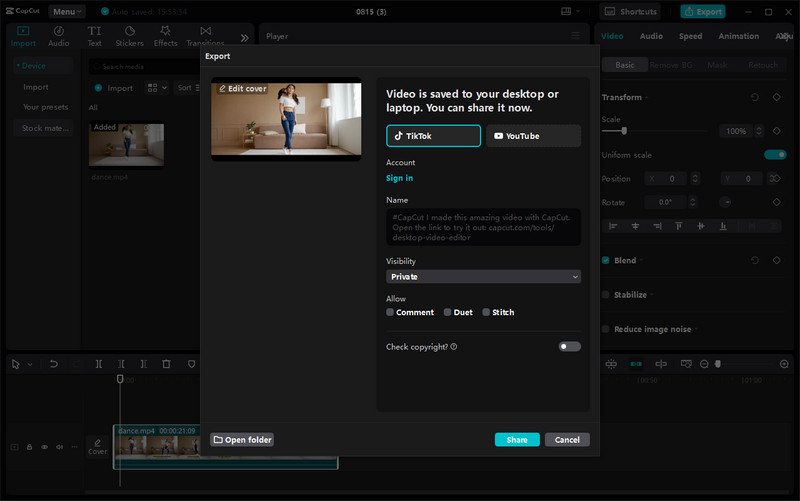
Task: Cancel the Export dialog
Action: point(567,440)
